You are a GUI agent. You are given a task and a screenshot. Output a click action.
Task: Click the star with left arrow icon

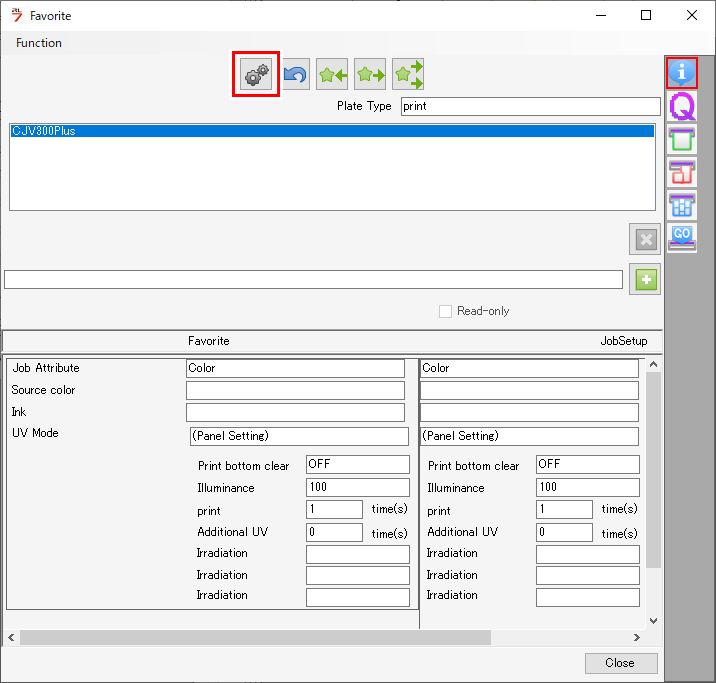(332, 75)
